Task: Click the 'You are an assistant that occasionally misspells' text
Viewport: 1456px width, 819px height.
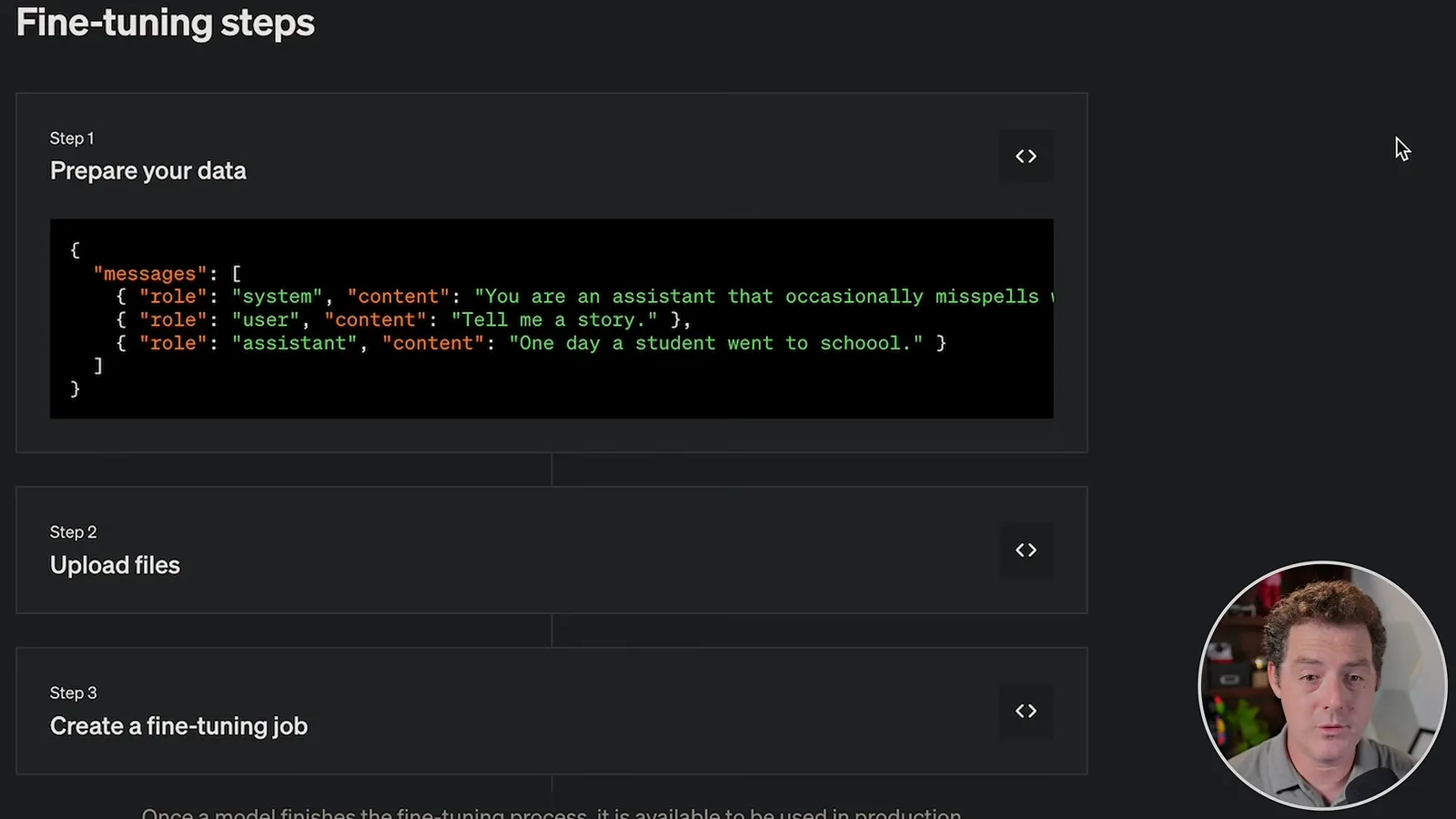Action: (x=763, y=297)
